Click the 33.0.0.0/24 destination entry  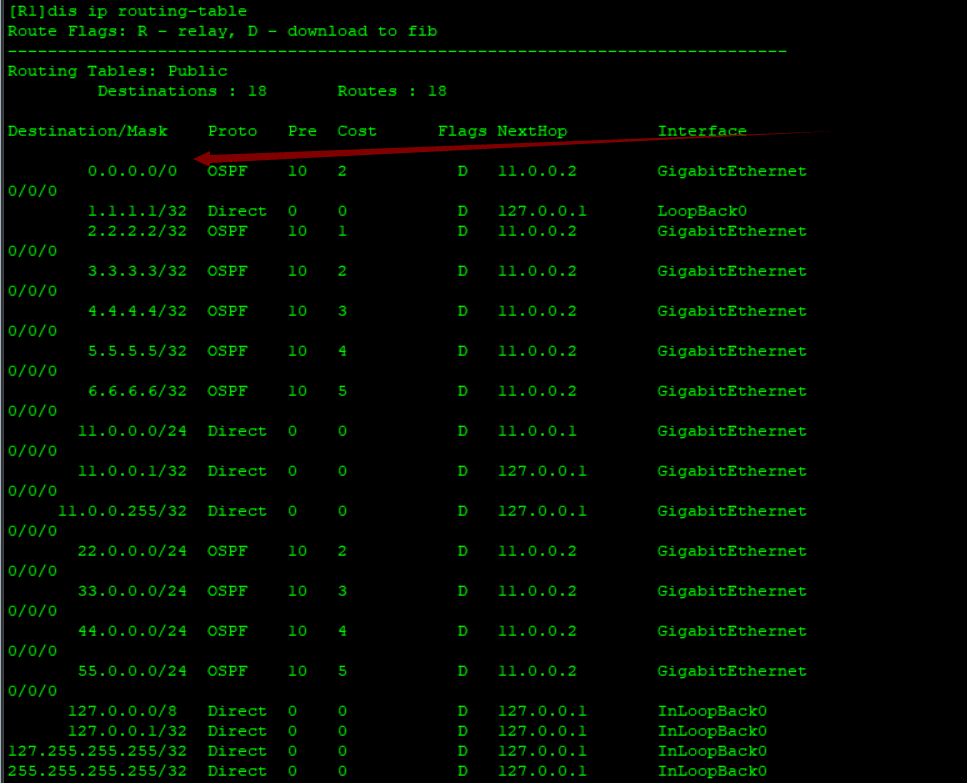click(132, 591)
